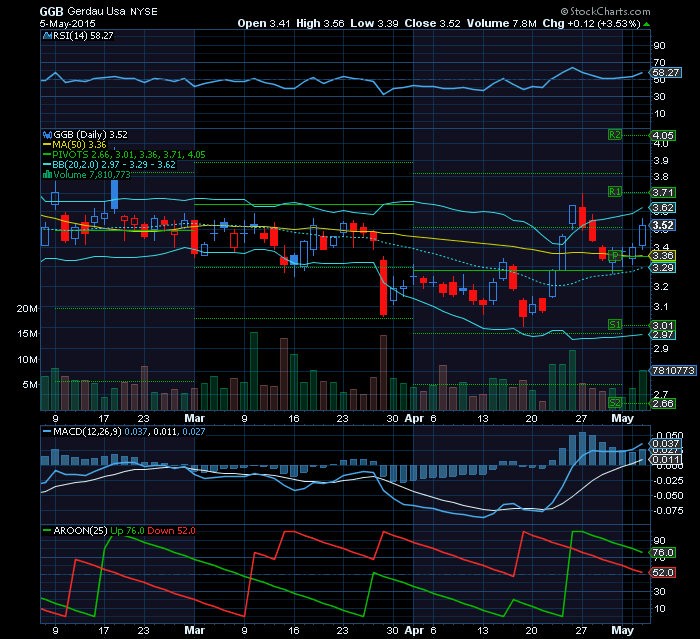The image size is (700, 639).
Task: Click the 3.52 last price tag
Action: click(663, 225)
